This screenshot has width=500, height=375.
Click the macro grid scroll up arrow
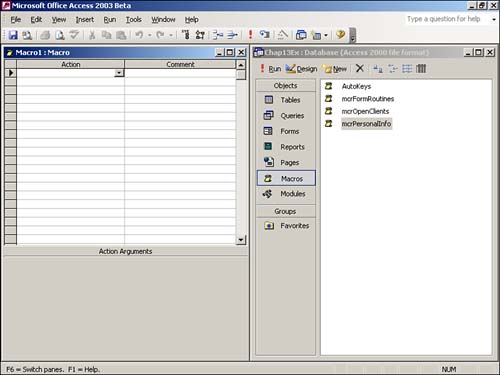pyautogui.click(x=241, y=65)
